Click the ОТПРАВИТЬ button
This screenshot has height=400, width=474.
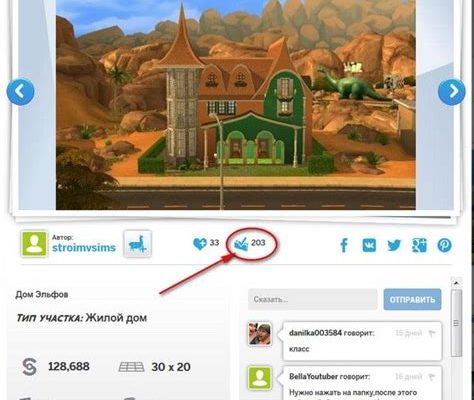pos(412,299)
